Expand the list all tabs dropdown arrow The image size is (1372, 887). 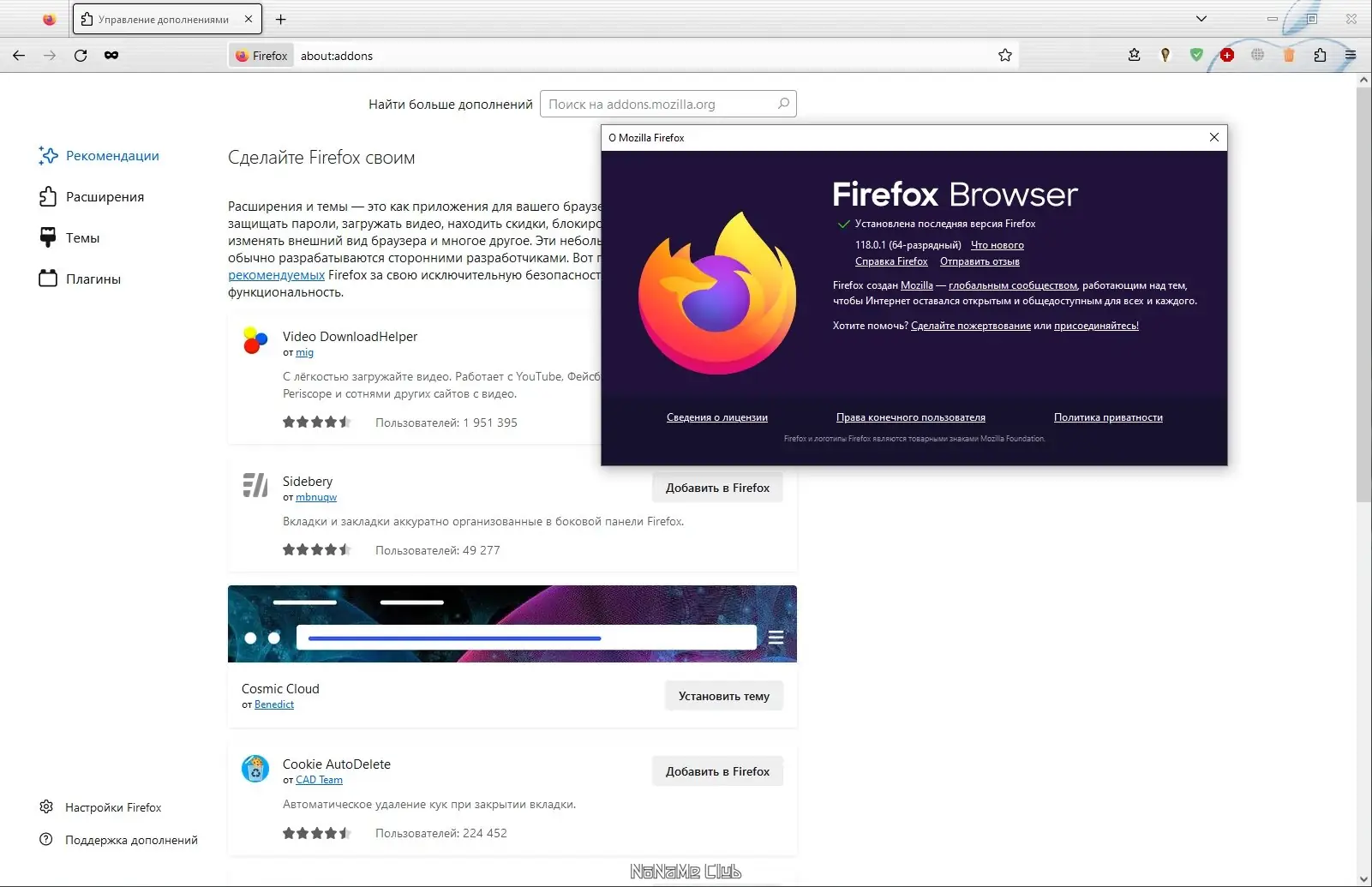[x=1201, y=19]
